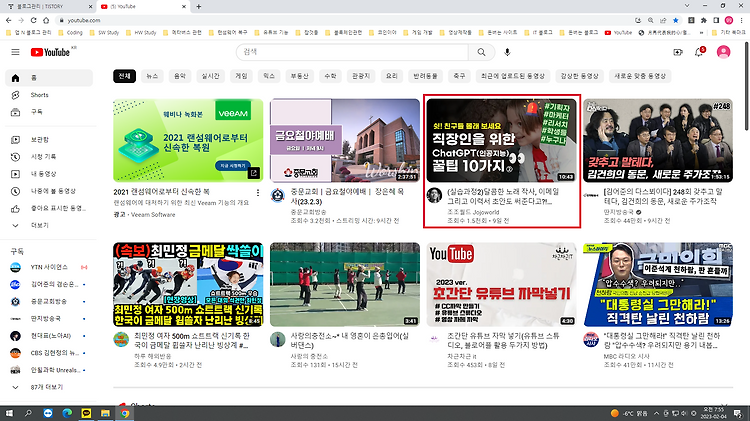The height and width of the screenshot is (421, 750).
Task: Open the YTN 사이언스 subscription channel
Action: [x=49, y=267]
